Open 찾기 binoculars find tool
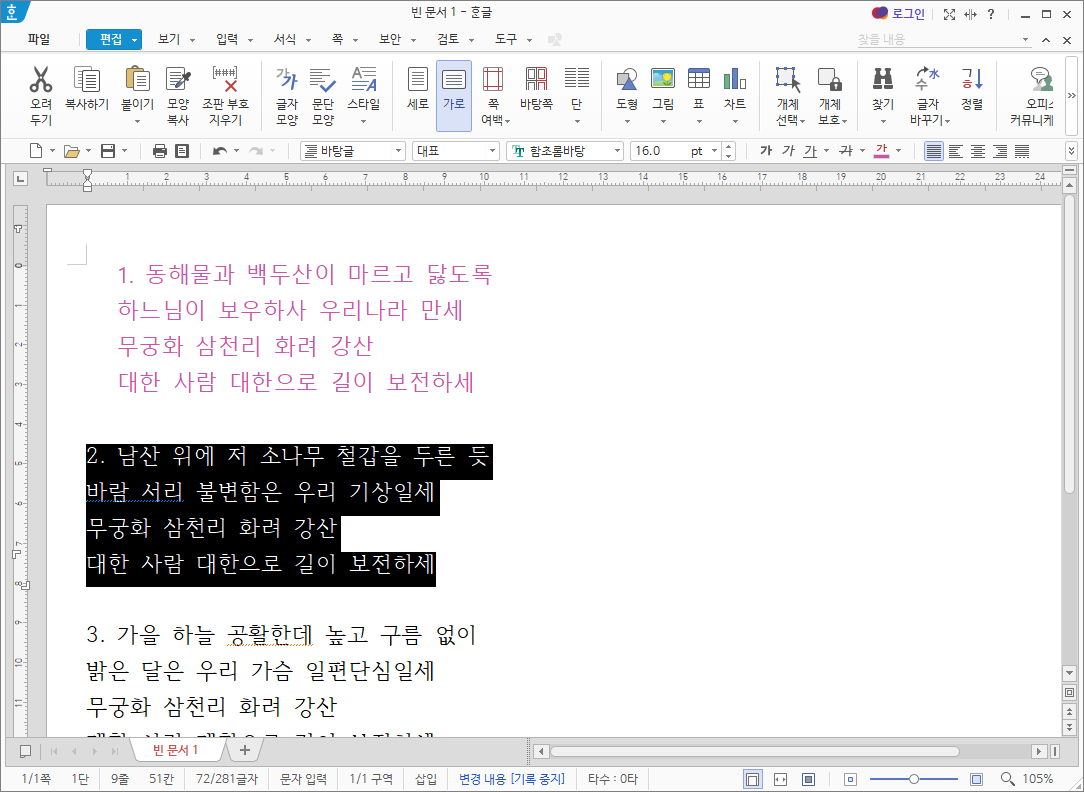The height and width of the screenshot is (792, 1084). click(883, 79)
